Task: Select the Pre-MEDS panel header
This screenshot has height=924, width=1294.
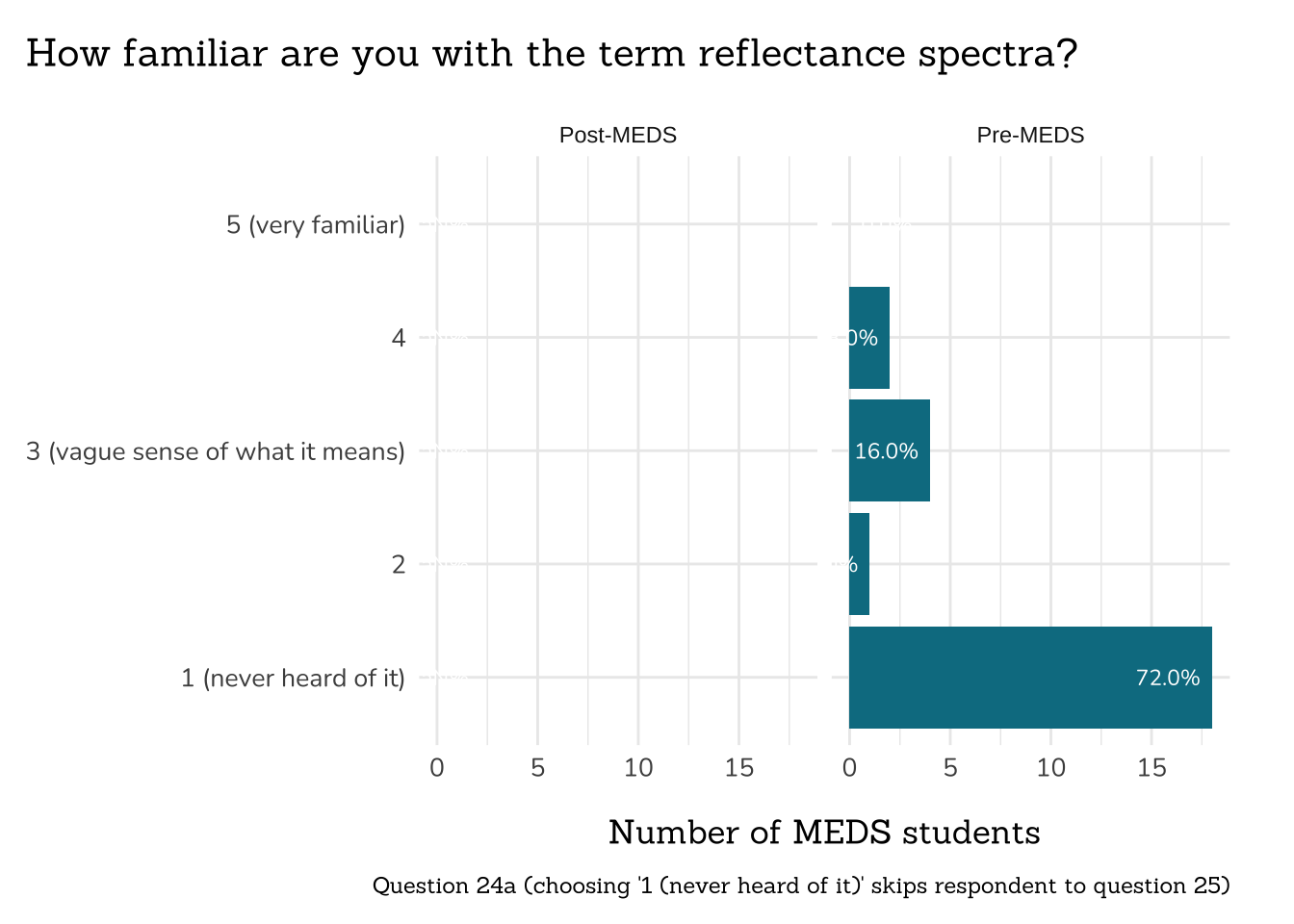Action: coord(1030,136)
